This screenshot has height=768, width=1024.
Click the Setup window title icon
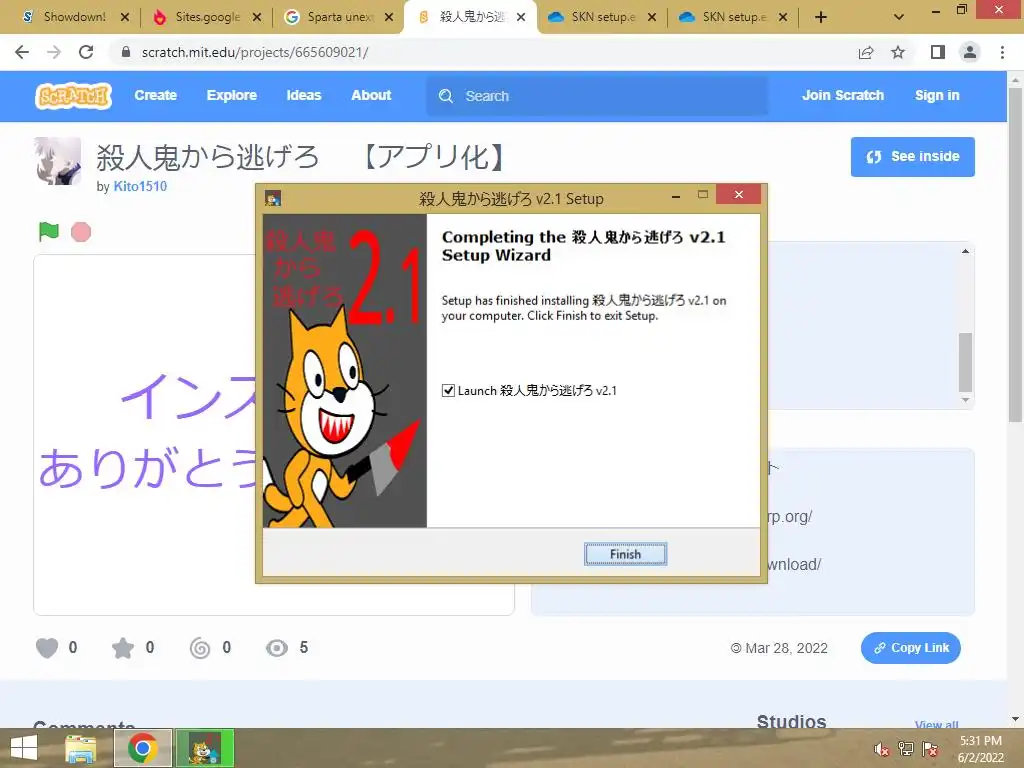[x=273, y=198]
